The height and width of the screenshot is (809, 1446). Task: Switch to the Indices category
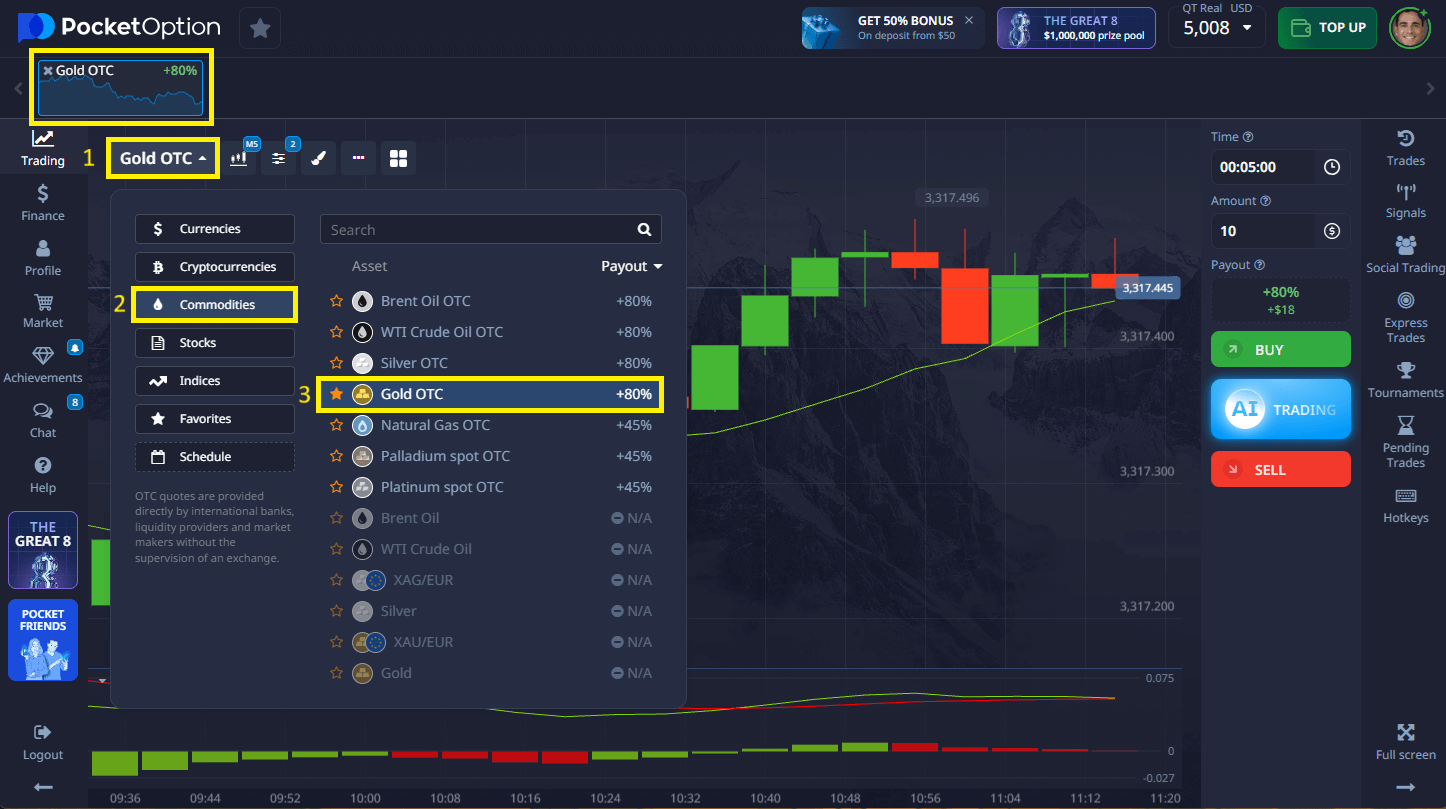tap(215, 381)
